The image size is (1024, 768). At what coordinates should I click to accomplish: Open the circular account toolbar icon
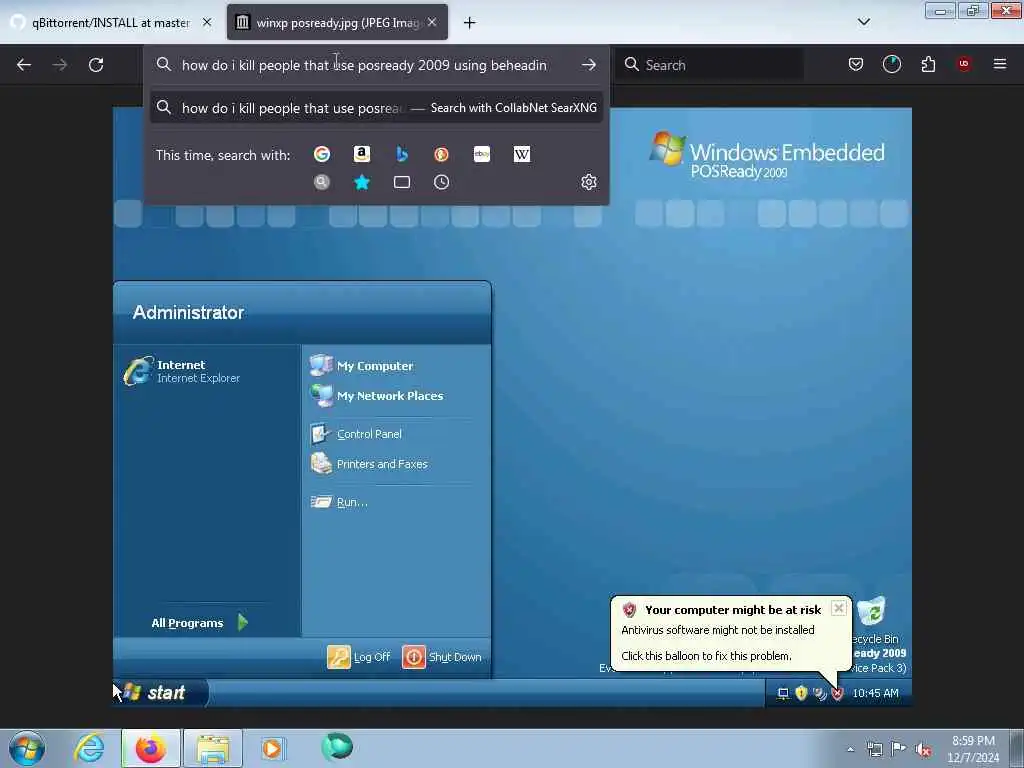pos(891,65)
